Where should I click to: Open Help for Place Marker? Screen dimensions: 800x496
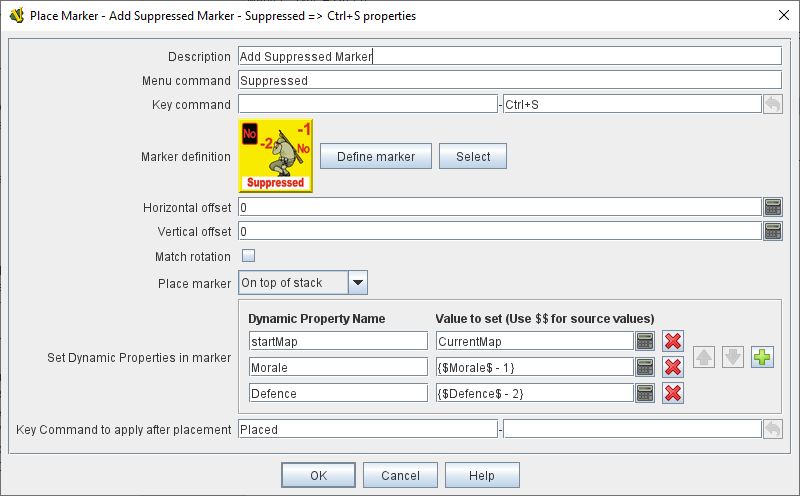tap(481, 475)
